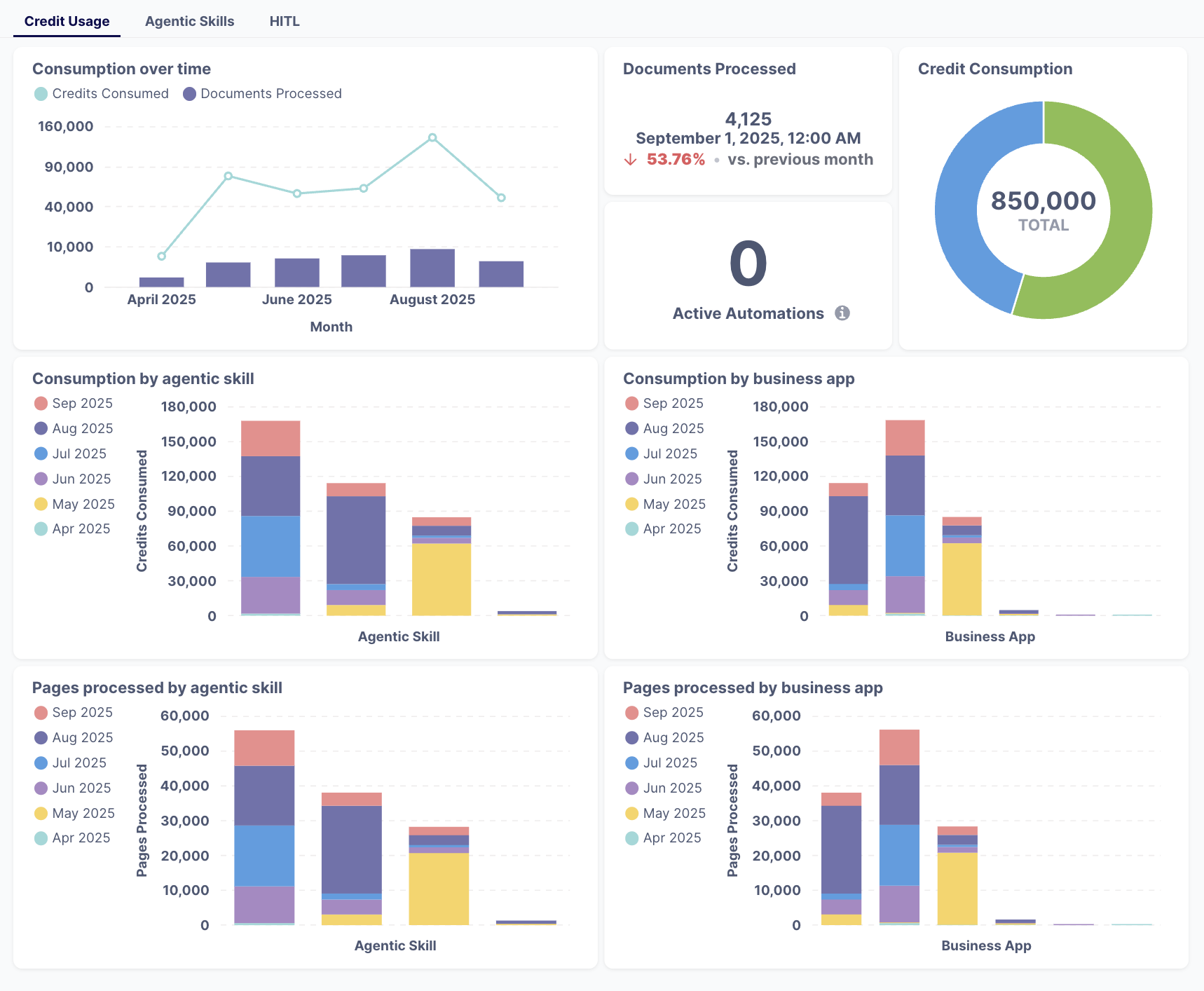Click the Apr 2025 teal legend dot

pos(41,528)
